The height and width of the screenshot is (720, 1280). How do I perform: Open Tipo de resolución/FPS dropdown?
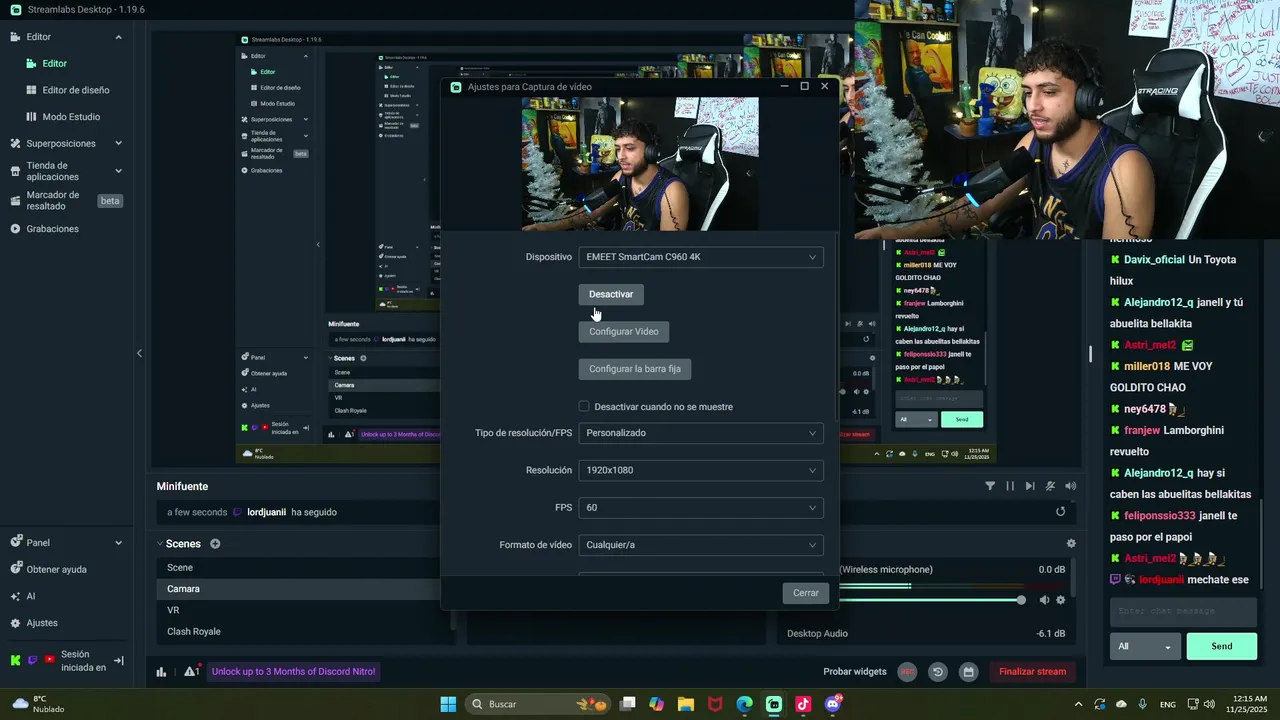[701, 433]
